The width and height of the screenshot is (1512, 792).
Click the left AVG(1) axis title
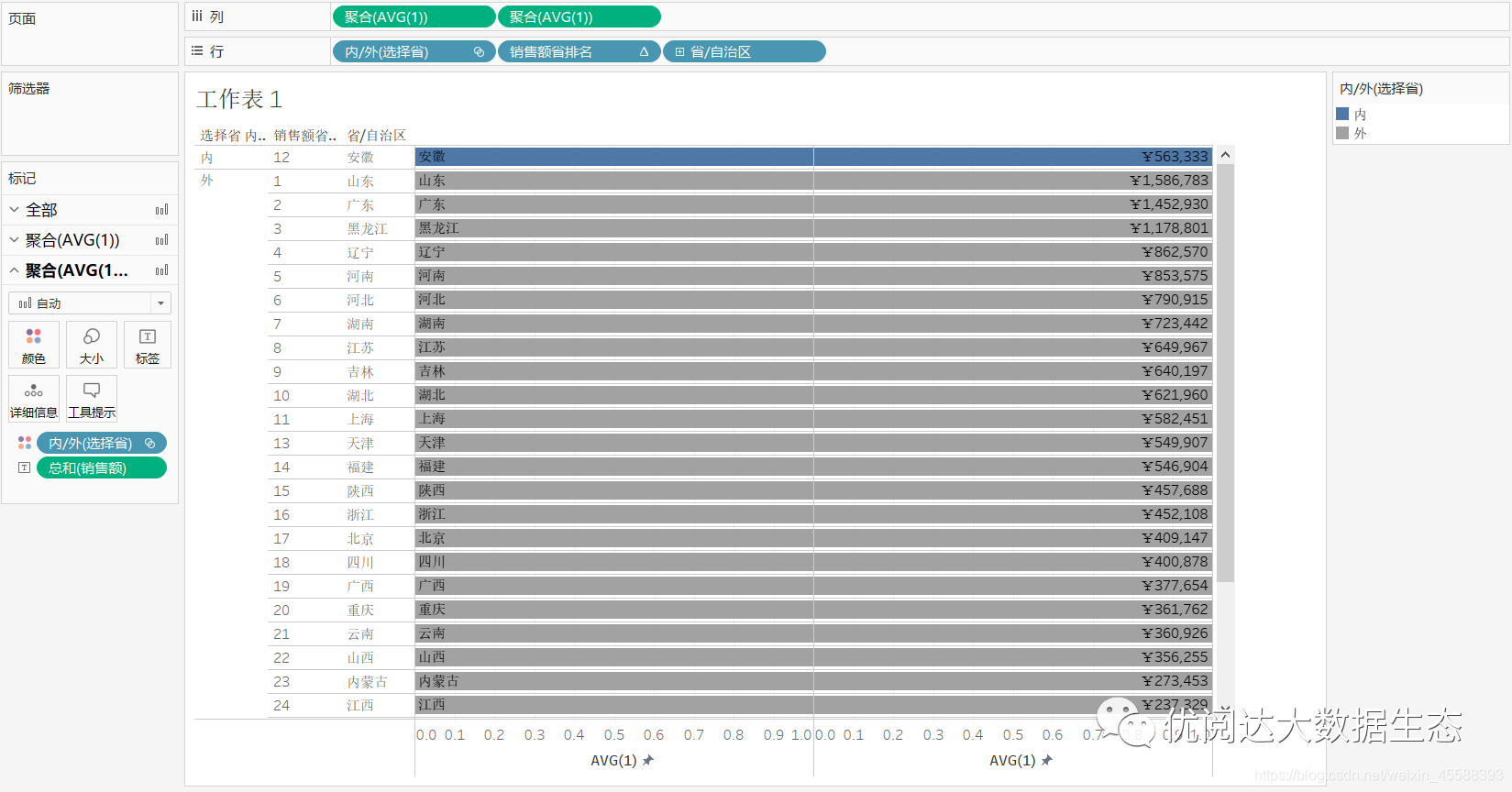pos(613,760)
